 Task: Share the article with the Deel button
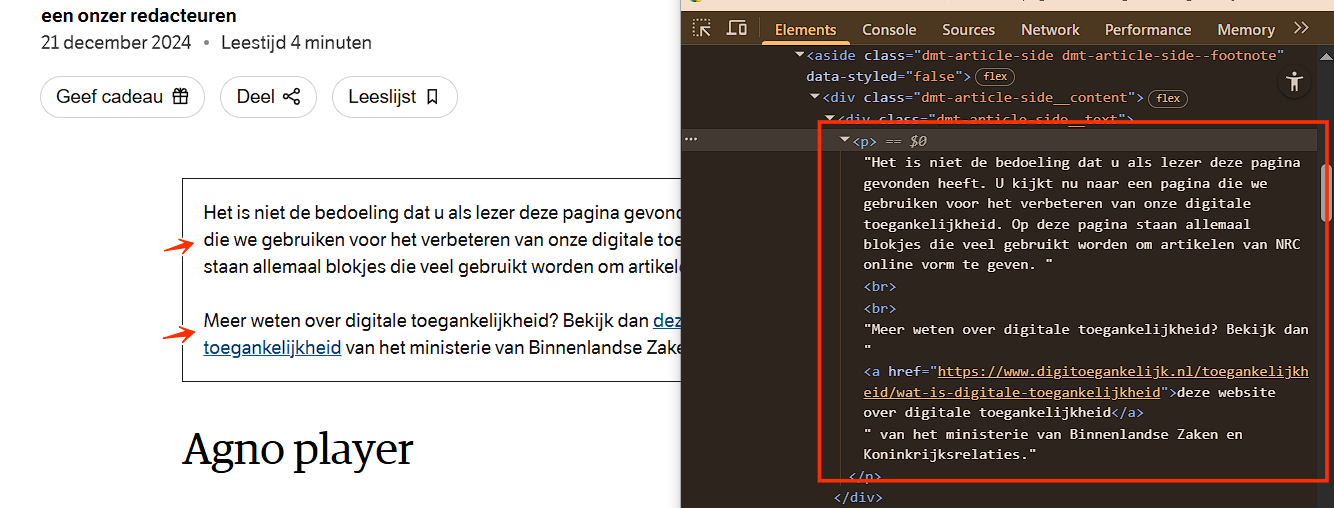pos(268,97)
